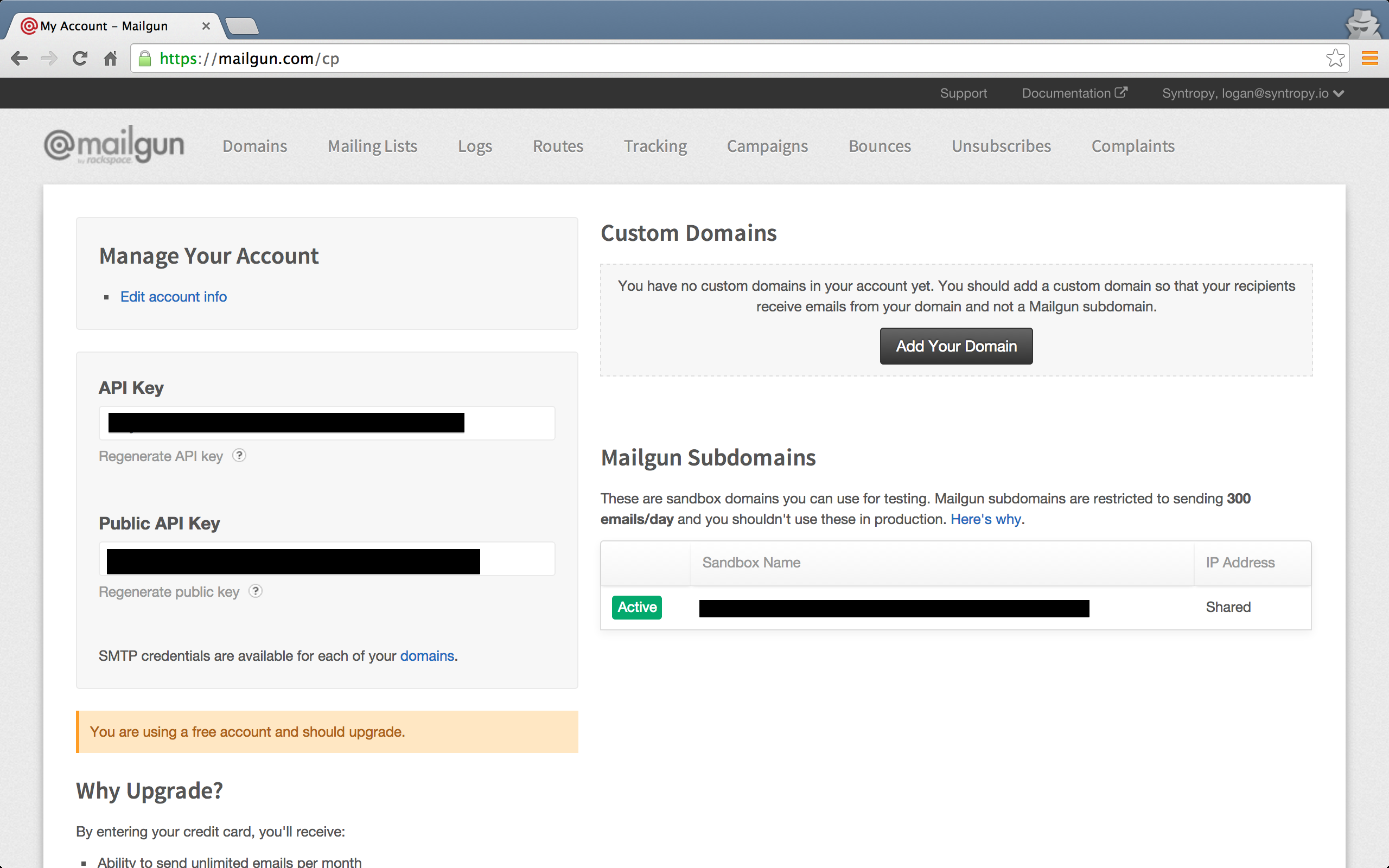Click the browser back arrow
Viewport: 1389px width, 868px height.
[x=20, y=59]
